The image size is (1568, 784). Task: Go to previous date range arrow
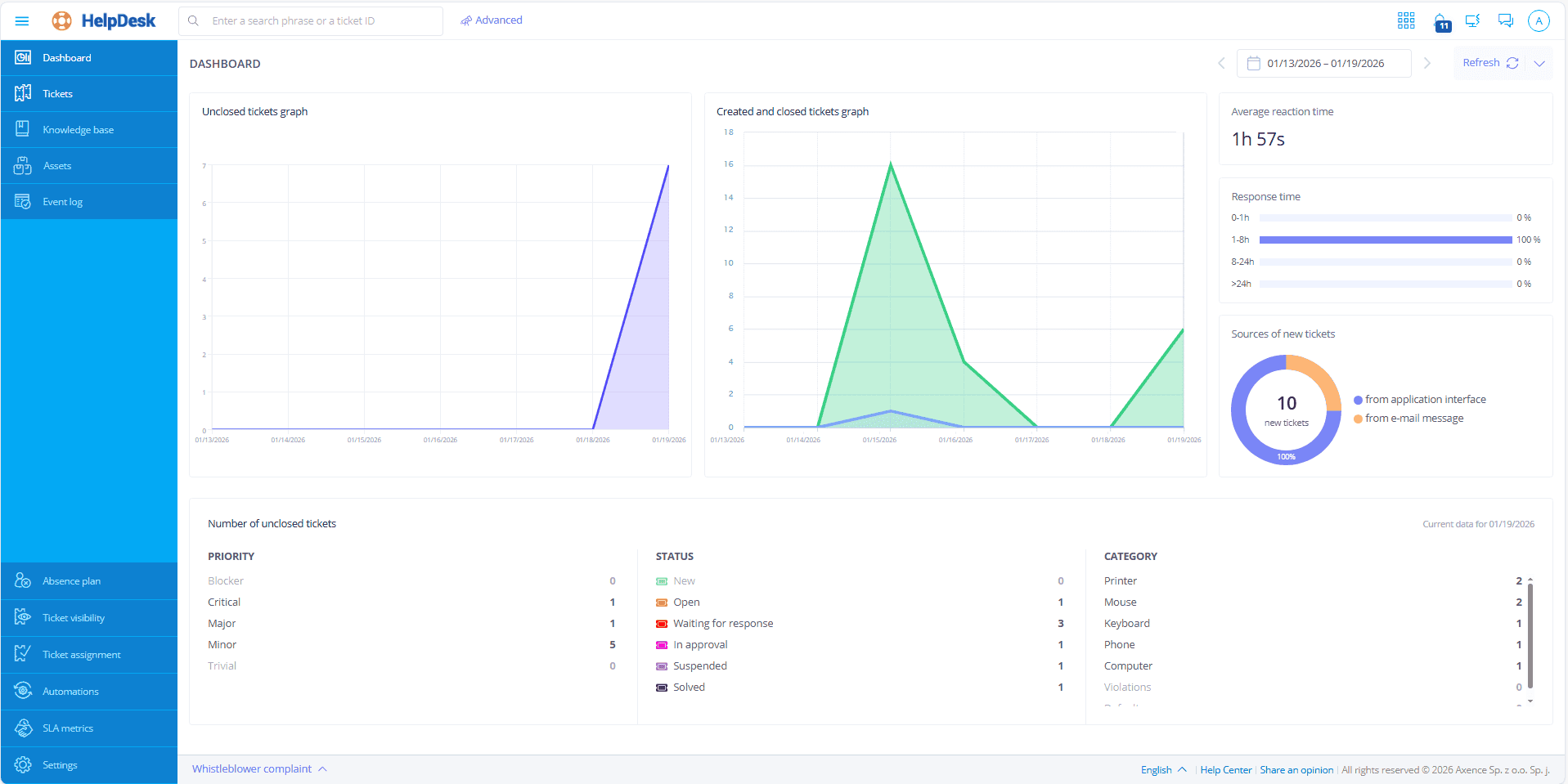pos(1221,63)
